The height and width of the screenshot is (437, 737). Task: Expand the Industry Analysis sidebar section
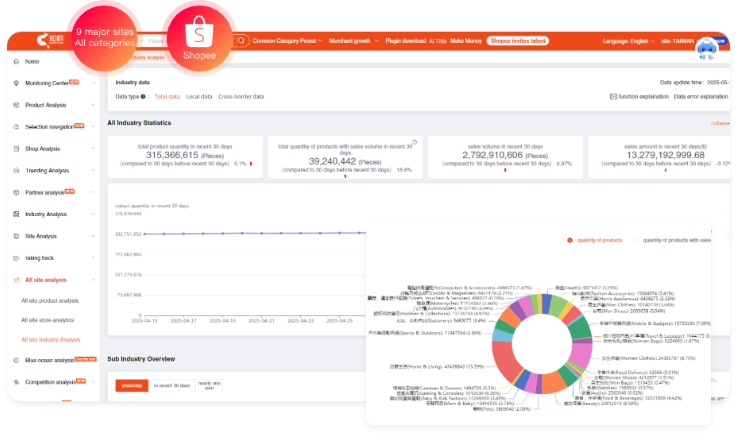(52, 214)
